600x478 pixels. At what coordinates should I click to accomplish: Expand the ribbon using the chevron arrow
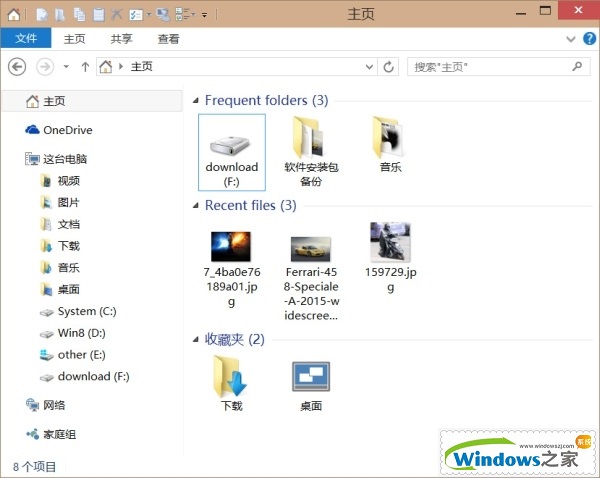[570, 39]
